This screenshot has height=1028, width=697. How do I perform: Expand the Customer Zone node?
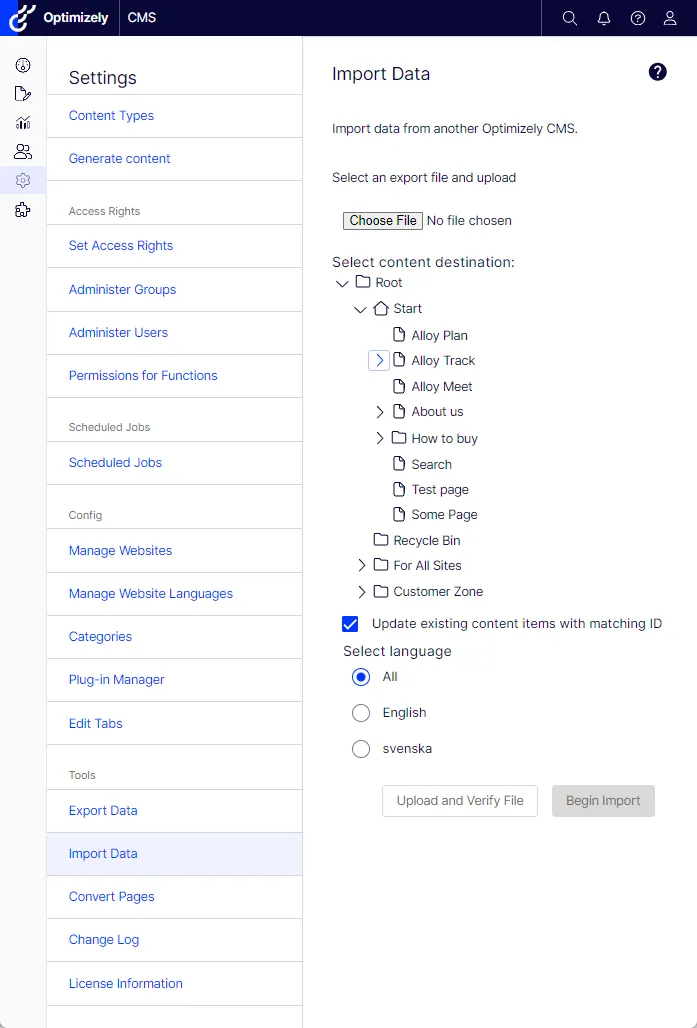click(362, 591)
